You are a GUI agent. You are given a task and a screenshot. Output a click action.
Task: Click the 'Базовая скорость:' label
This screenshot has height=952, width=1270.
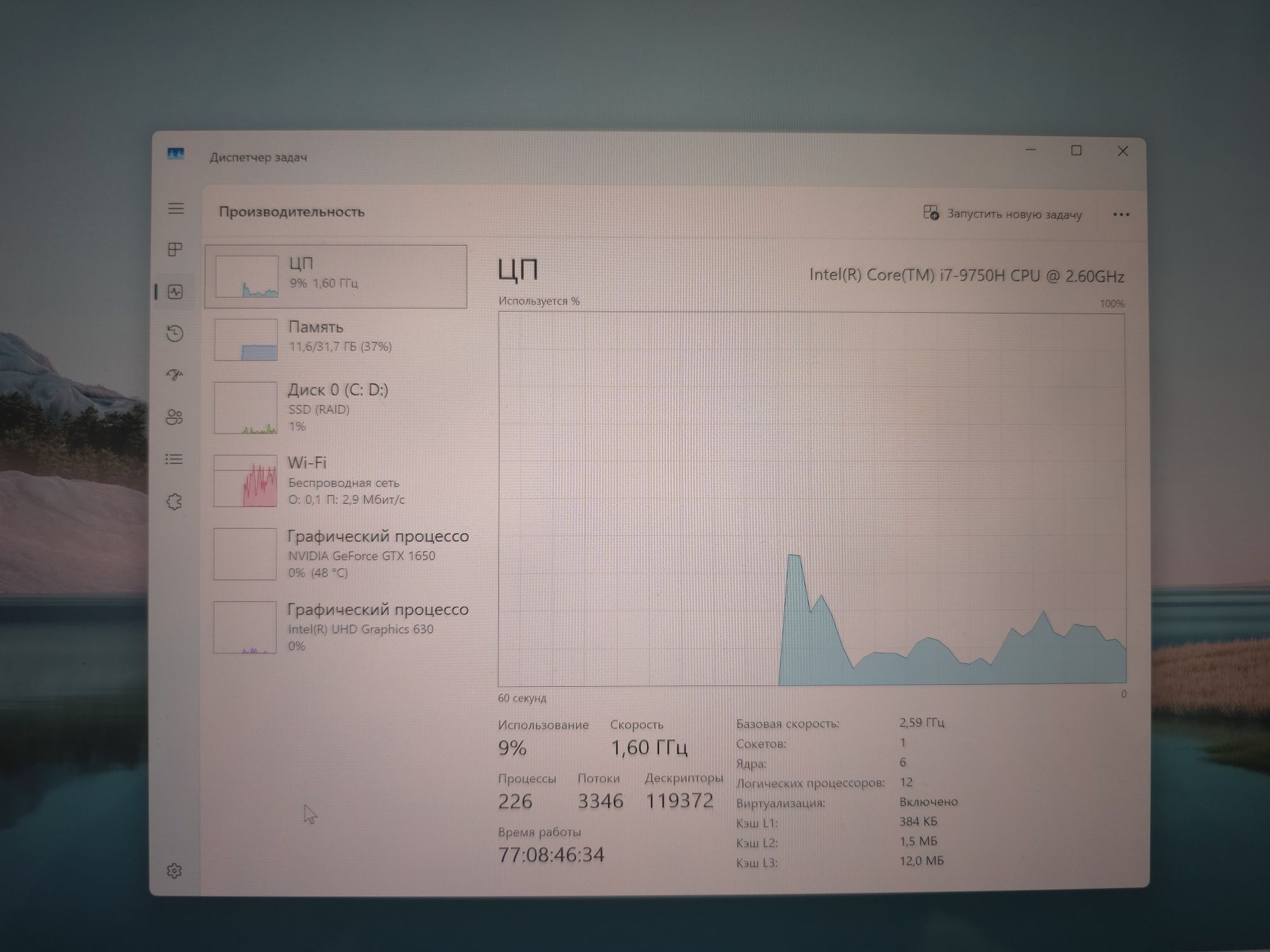coord(787,724)
